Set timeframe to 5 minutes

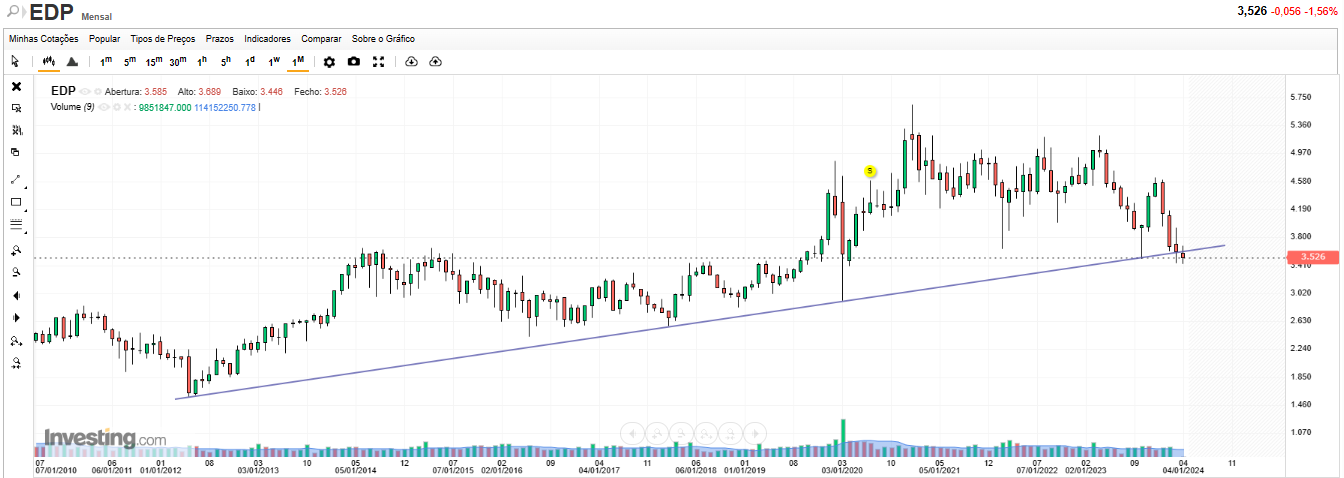pyautogui.click(x=130, y=62)
